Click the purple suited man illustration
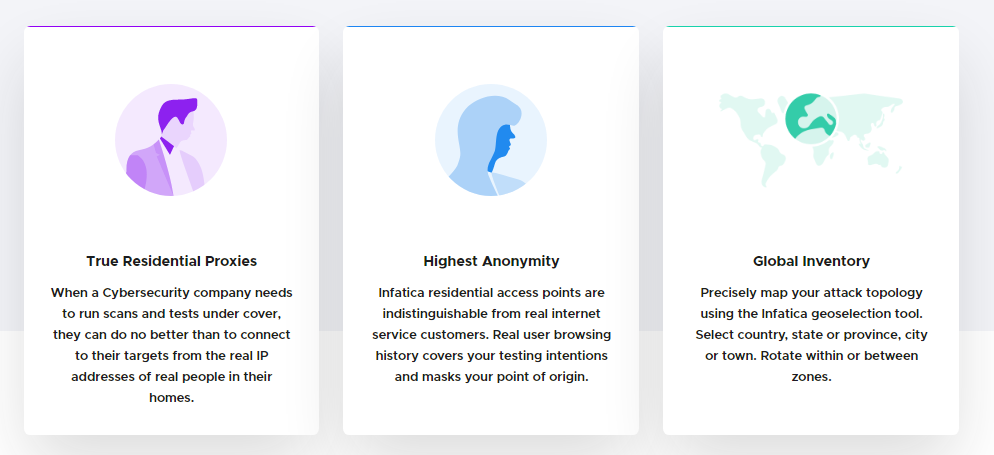The height and width of the screenshot is (455, 994). pyautogui.click(x=171, y=140)
